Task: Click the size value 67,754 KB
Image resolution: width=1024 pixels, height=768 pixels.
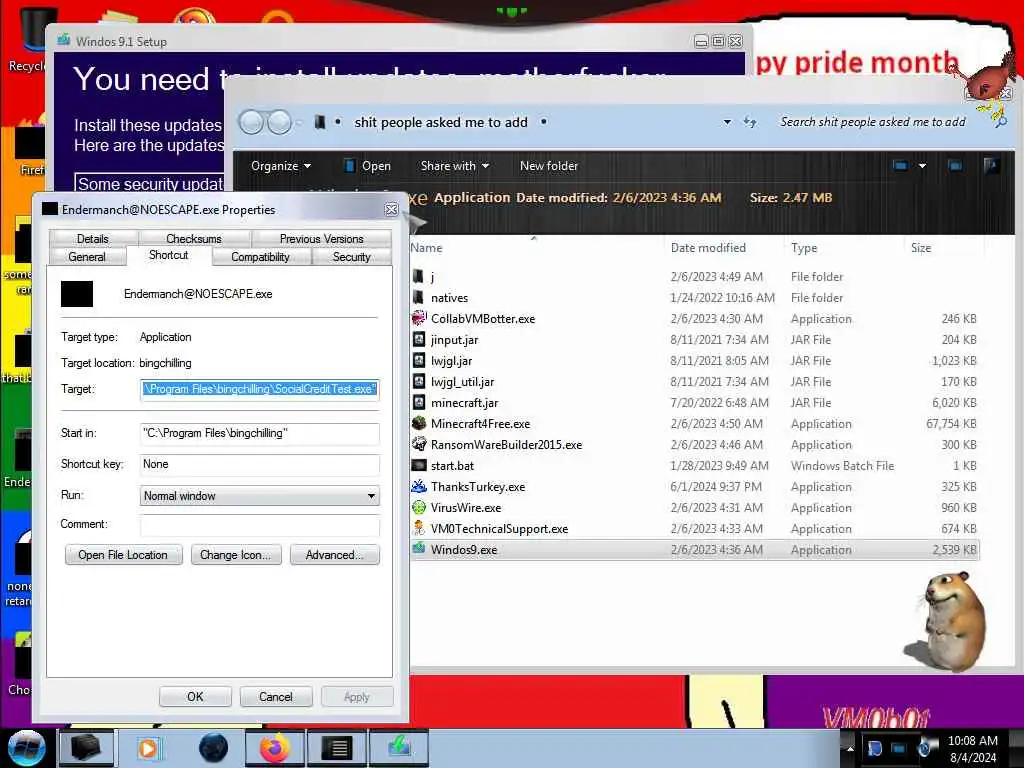Action: (x=951, y=423)
